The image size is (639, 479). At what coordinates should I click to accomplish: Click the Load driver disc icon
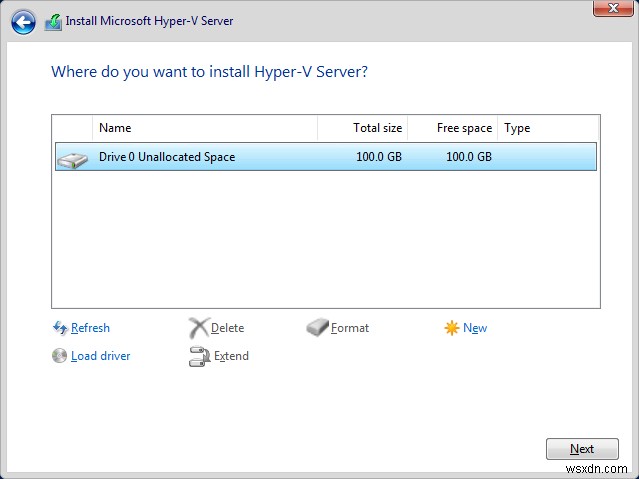click(x=60, y=356)
